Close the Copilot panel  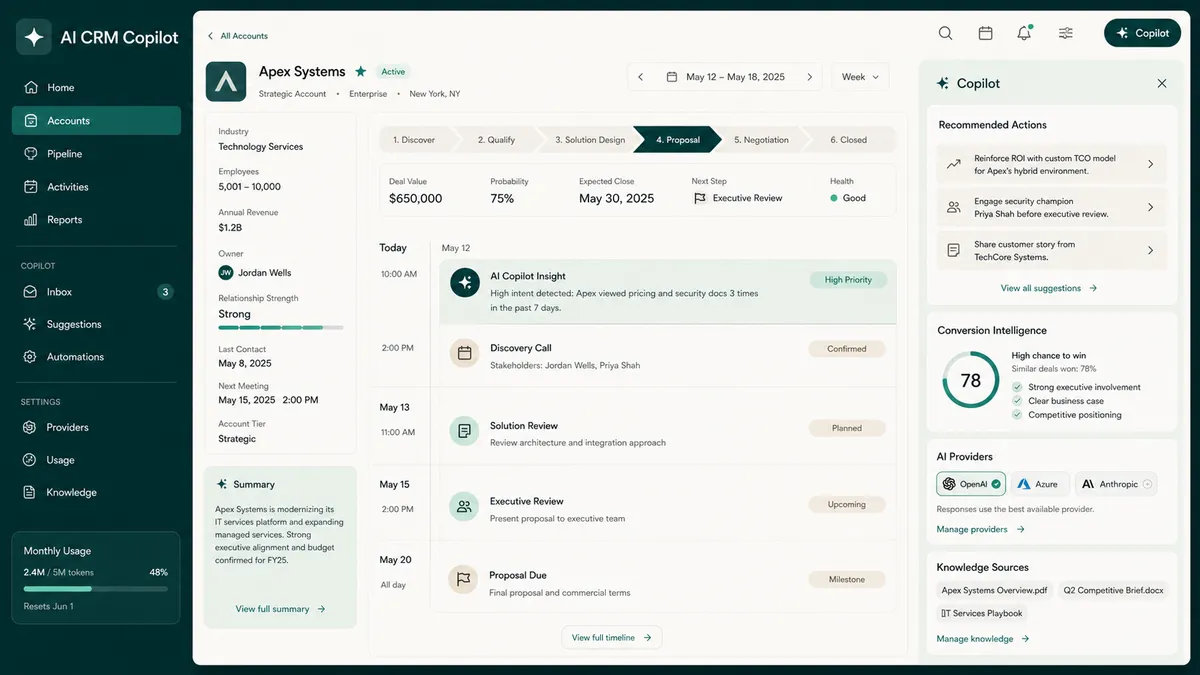(1162, 84)
